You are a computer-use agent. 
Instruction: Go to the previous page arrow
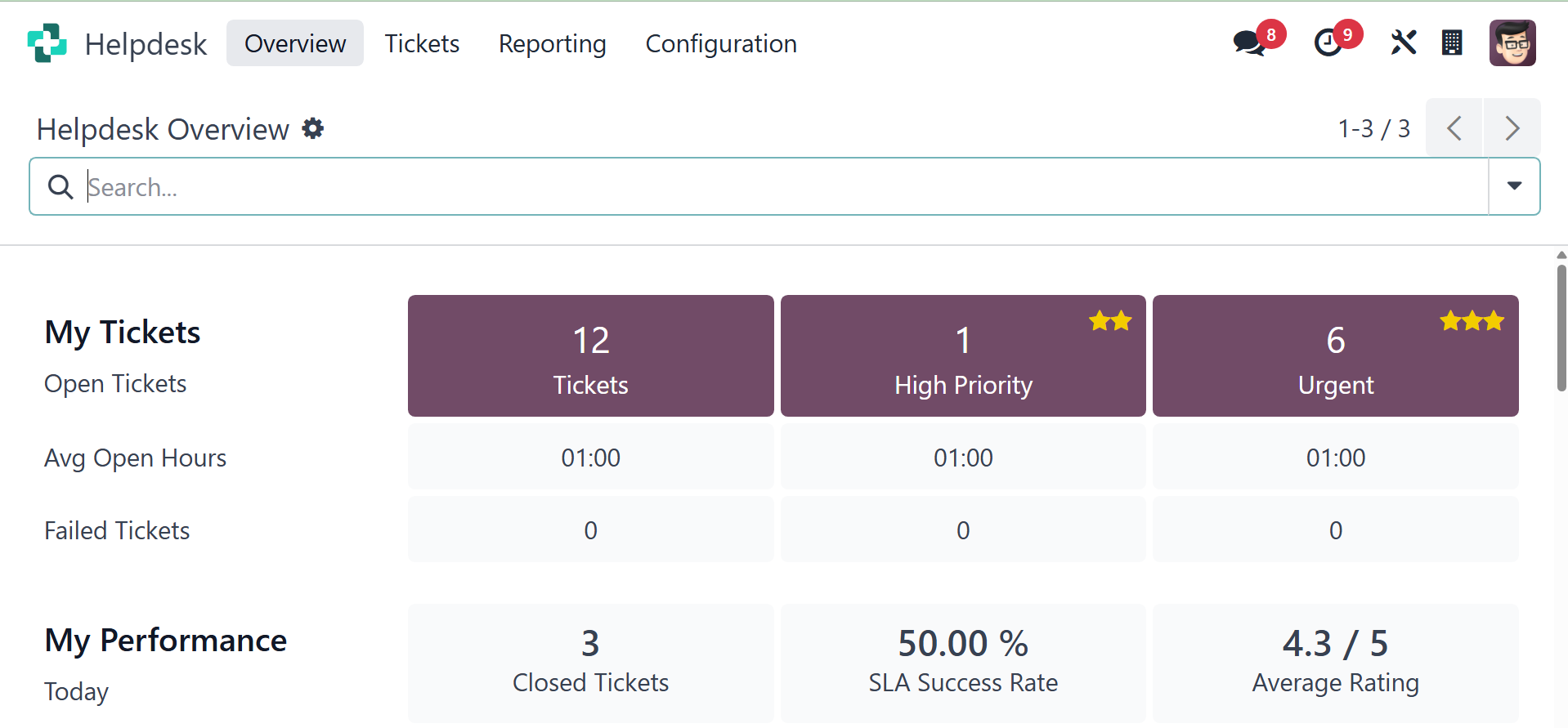pos(1454,128)
